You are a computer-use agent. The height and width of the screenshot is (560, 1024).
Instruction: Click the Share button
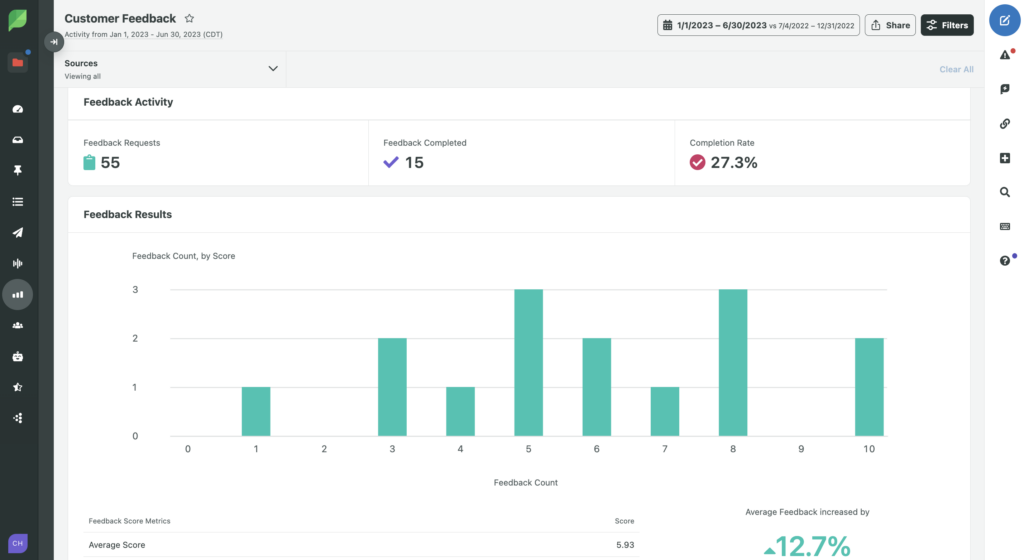(890, 25)
